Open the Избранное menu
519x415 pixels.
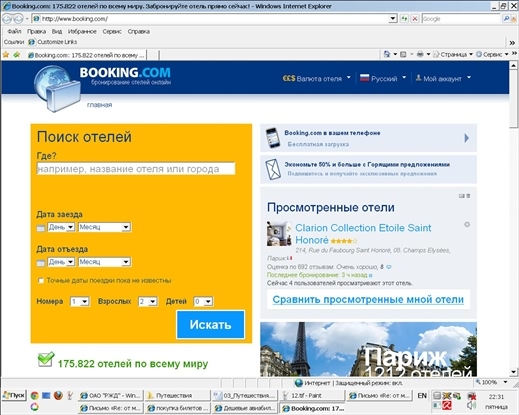coord(82,31)
